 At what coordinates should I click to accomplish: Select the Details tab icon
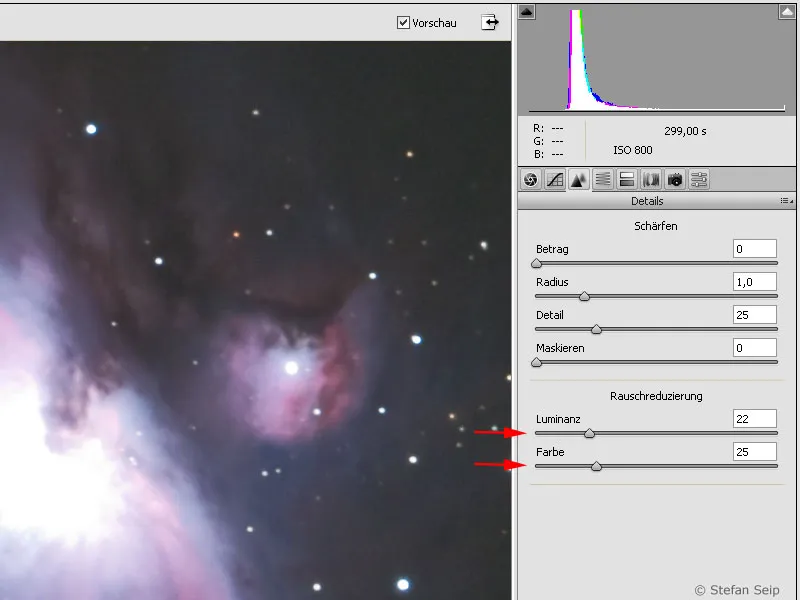pyautogui.click(x=579, y=180)
